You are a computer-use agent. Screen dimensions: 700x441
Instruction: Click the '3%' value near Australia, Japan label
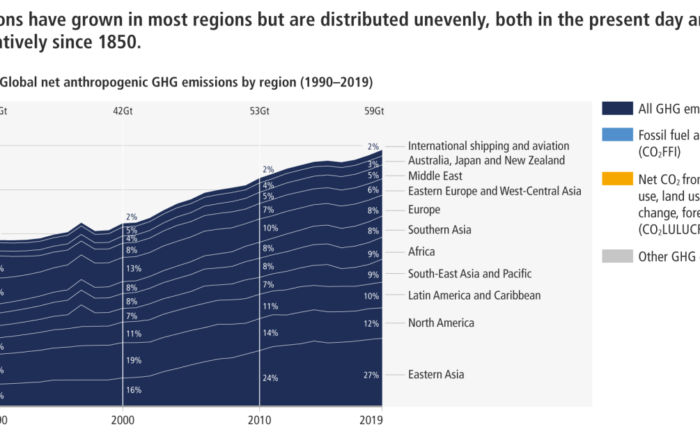[373, 165]
